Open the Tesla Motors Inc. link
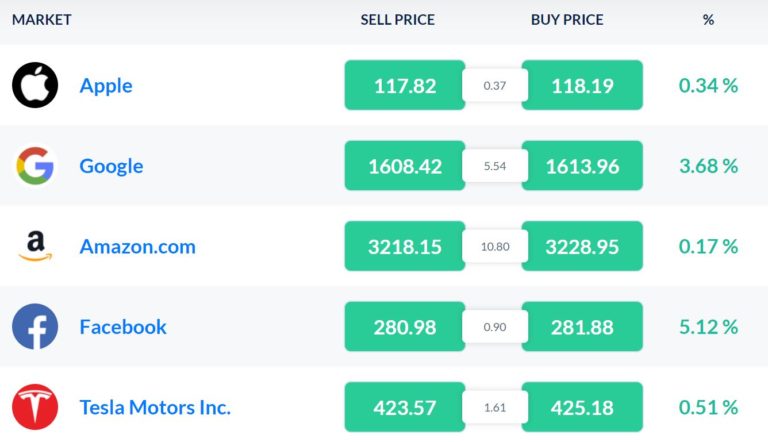Viewport: 768px width, 442px height. [155, 407]
